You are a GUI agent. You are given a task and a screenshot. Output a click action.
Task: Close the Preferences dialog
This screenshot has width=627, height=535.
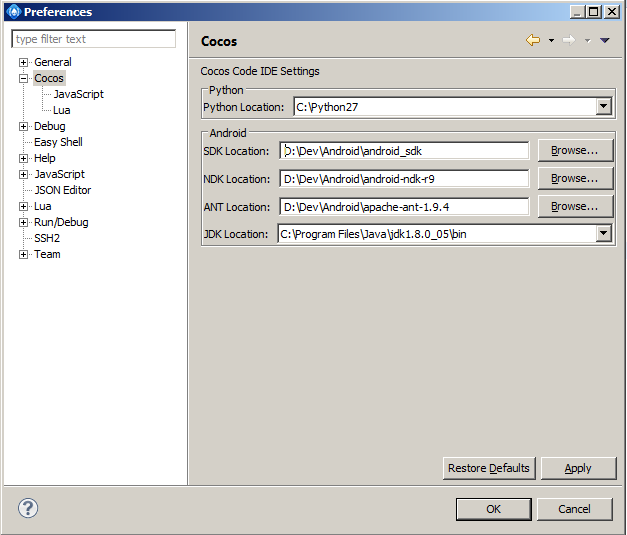[x=612, y=12]
